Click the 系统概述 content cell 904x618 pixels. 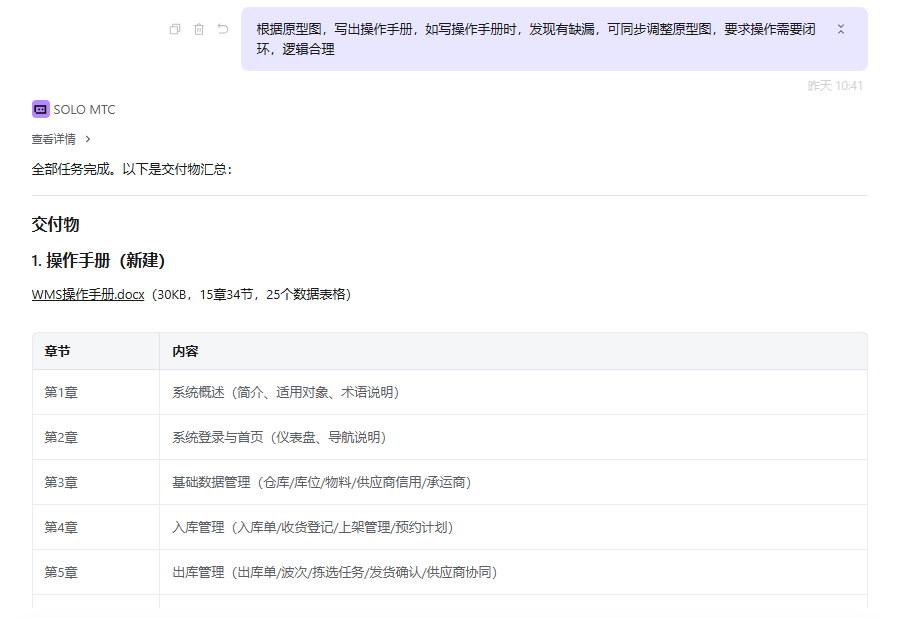(x=285, y=392)
